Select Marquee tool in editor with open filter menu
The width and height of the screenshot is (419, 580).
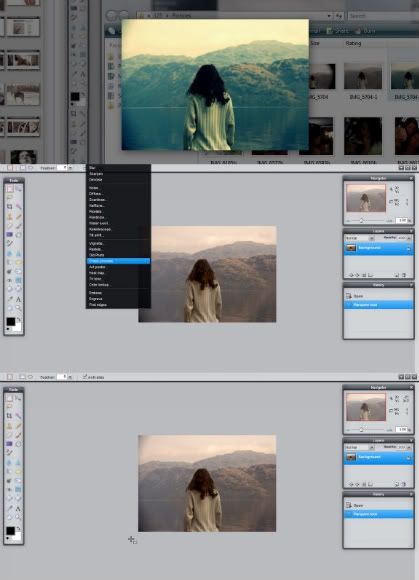(x=10, y=189)
